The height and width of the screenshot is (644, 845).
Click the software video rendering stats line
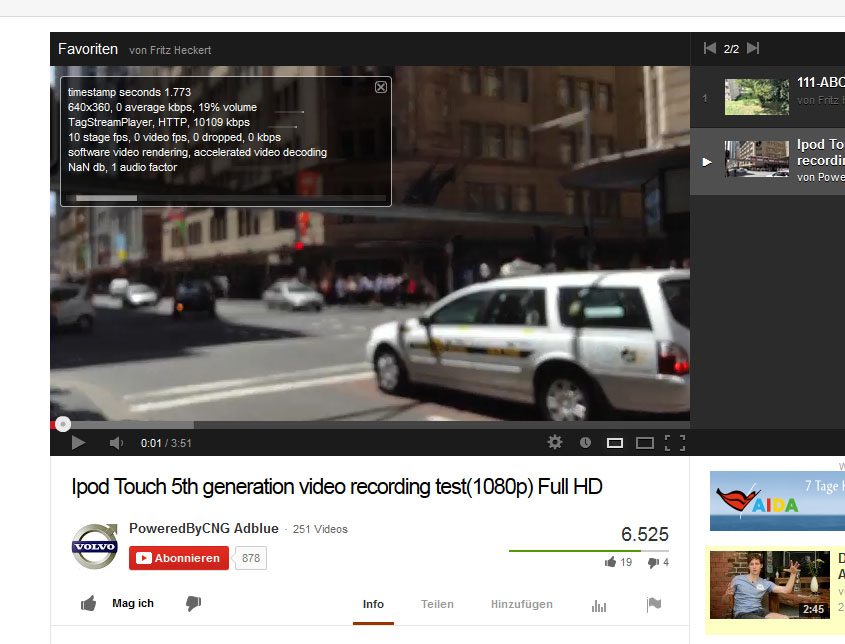[x=197, y=153]
